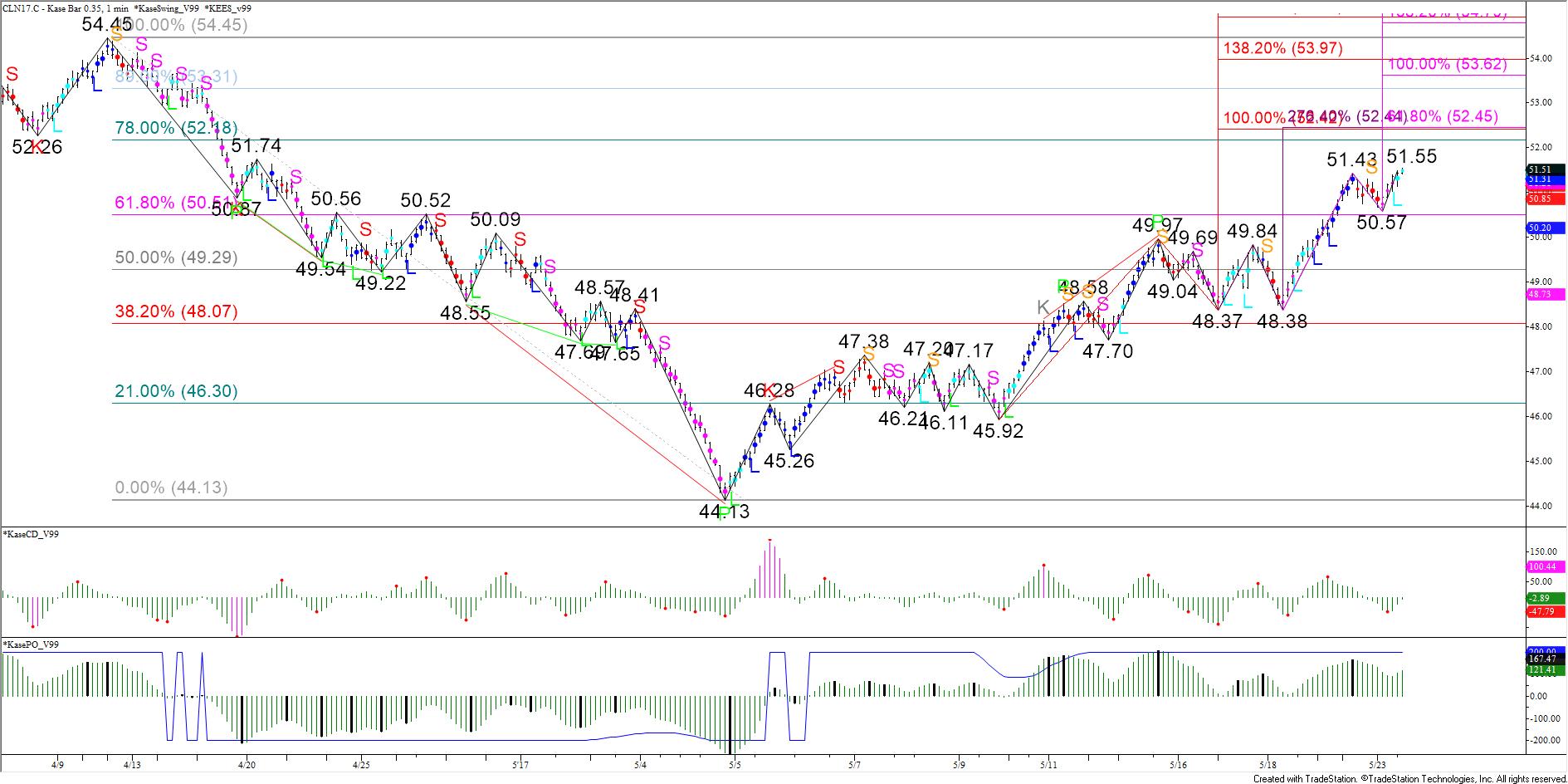
Task: Click the 21.00% (46.30) retracement level label
Action: pyautogui.click(x=175, y=391)
